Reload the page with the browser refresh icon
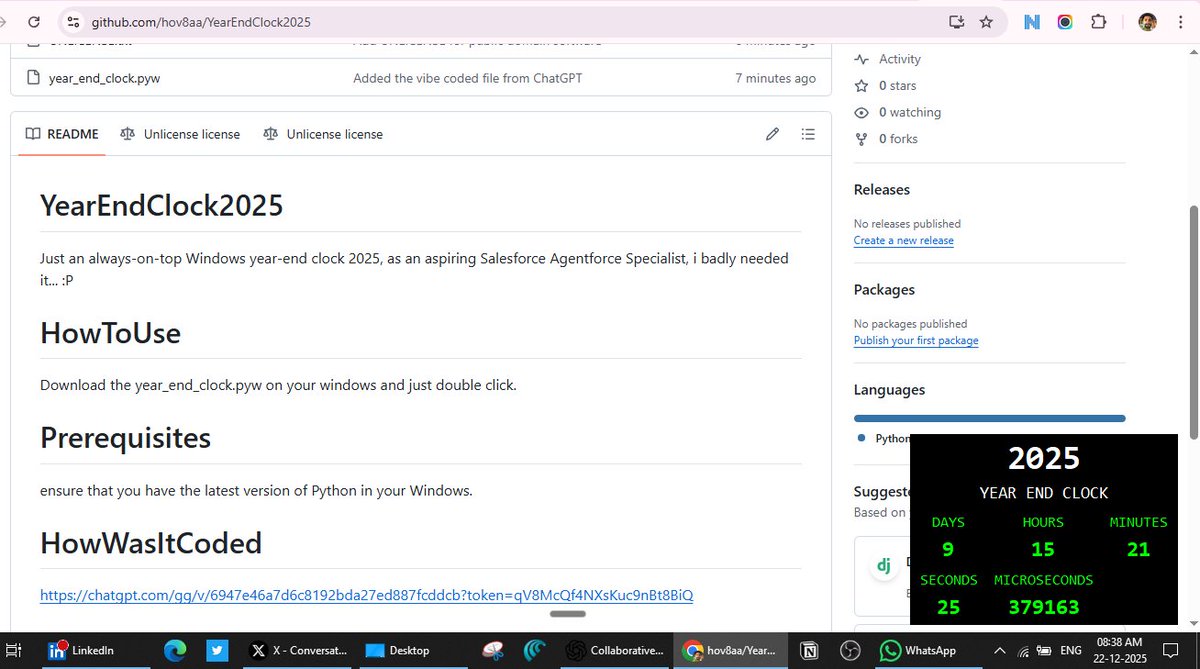1200x669 pixels. point(33,21)
